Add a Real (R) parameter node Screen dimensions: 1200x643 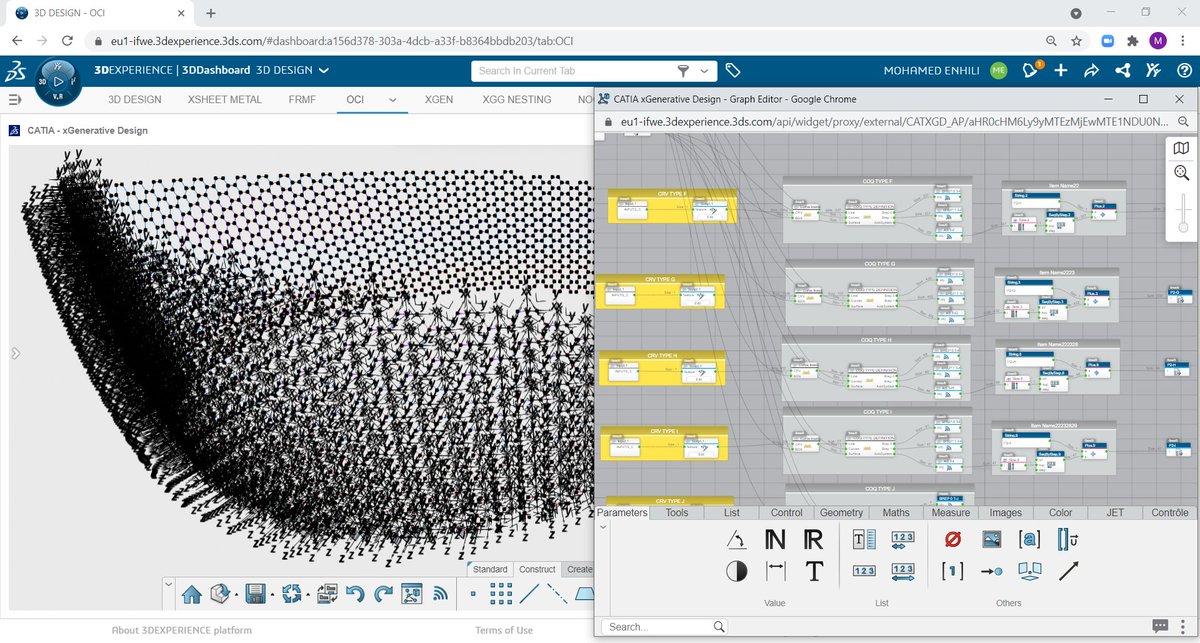coord(813,540)
